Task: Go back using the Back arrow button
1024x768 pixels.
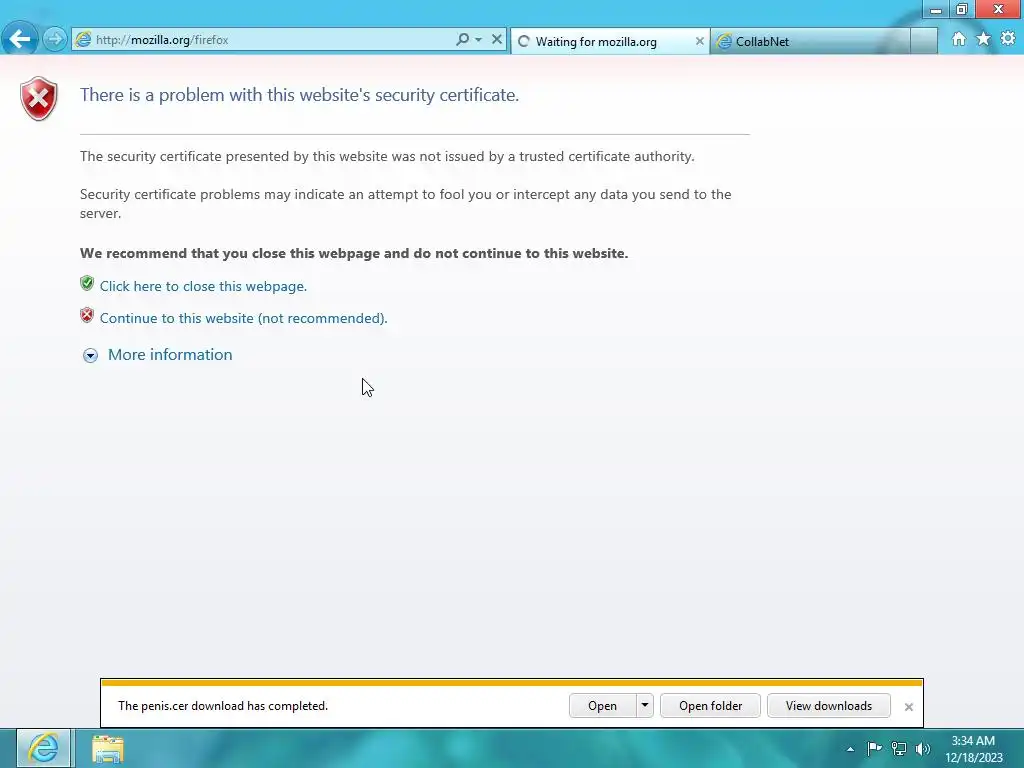Action: [20, 39]
